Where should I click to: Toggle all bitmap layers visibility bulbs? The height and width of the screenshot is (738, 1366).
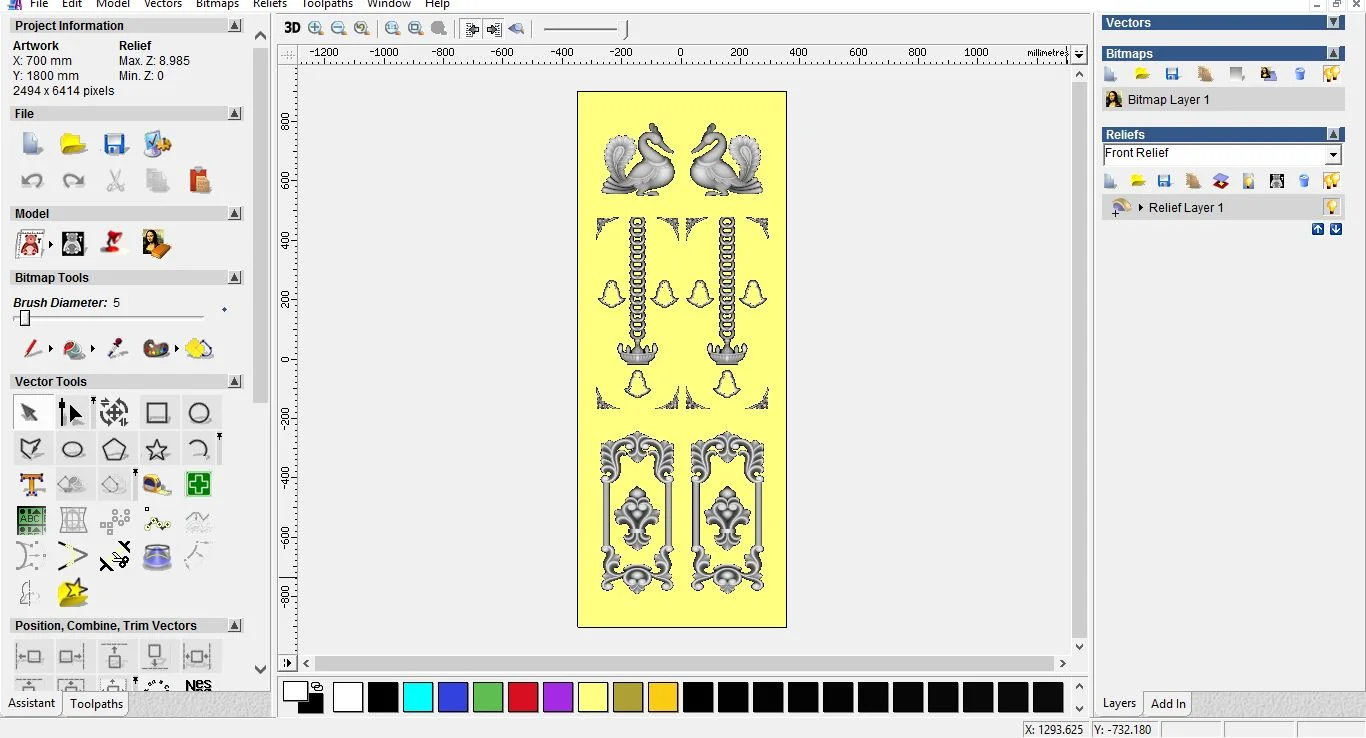click(1331, 74)
